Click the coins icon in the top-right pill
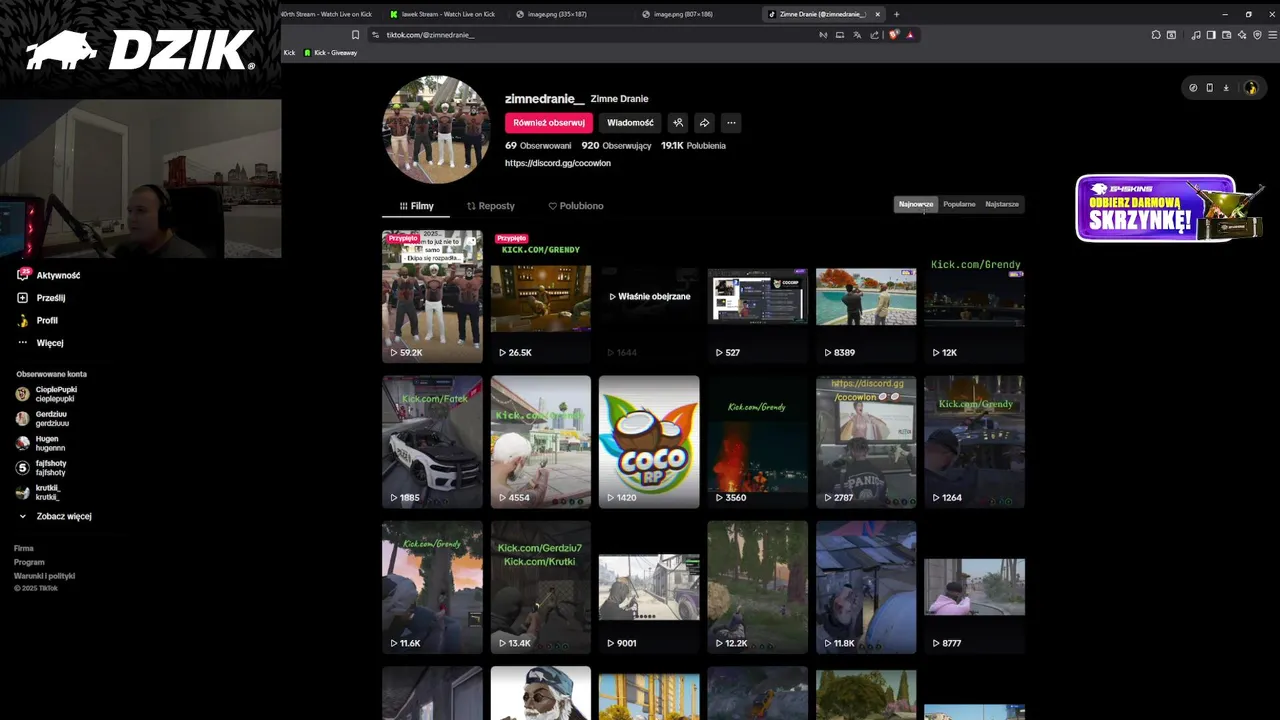1280x720 pixels. 1193,88
